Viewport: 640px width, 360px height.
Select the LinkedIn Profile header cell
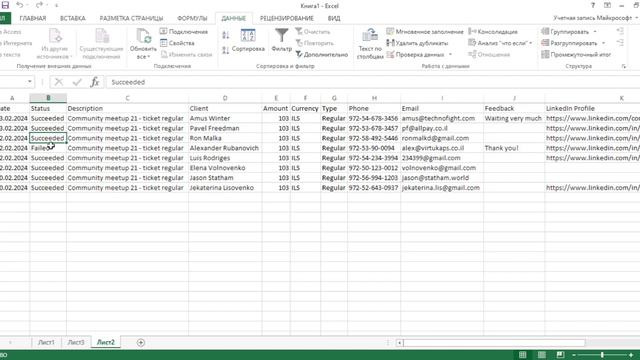point(592,108)
